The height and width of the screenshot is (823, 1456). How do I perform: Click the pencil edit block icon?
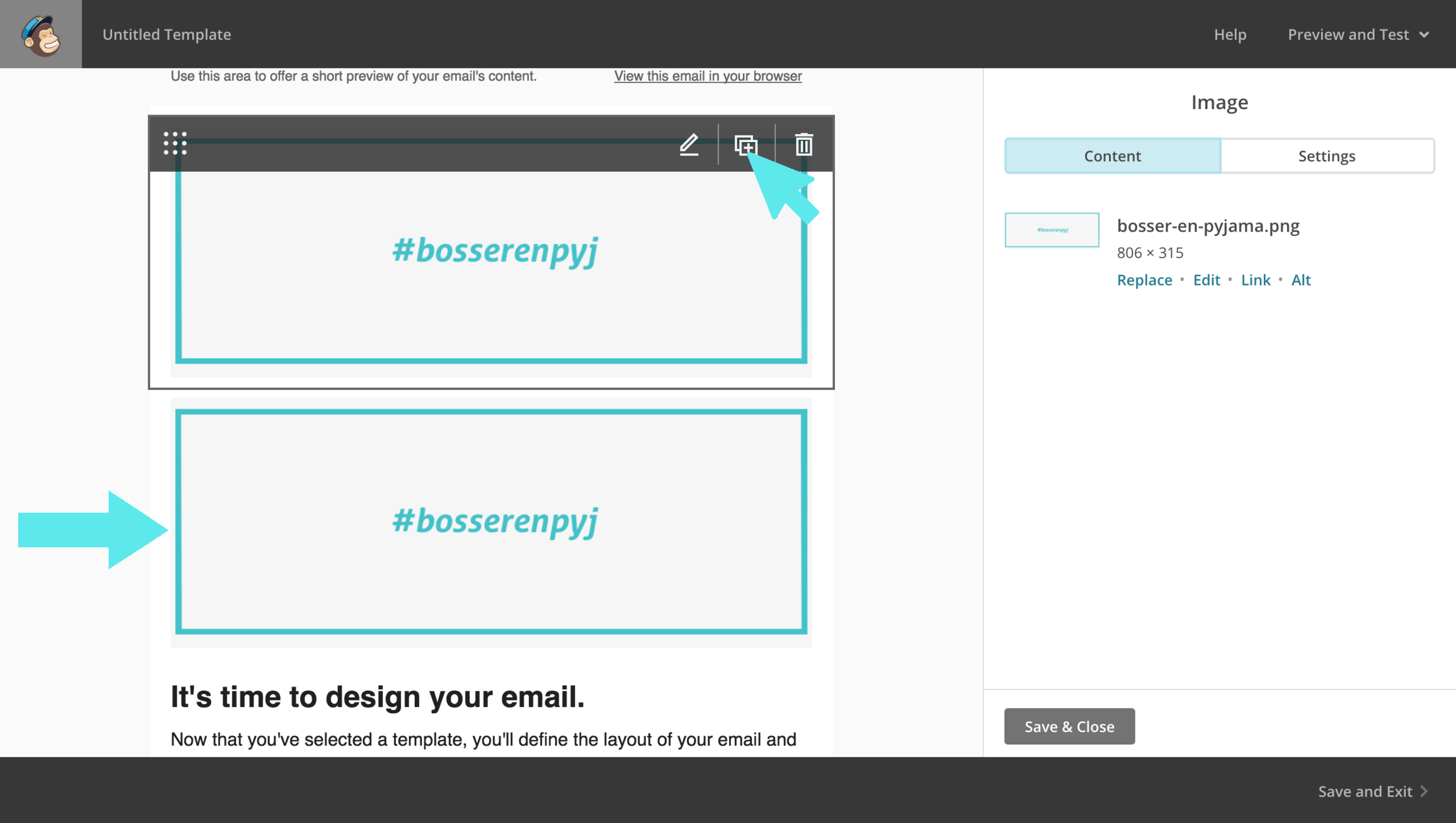(x=689, y=144)
